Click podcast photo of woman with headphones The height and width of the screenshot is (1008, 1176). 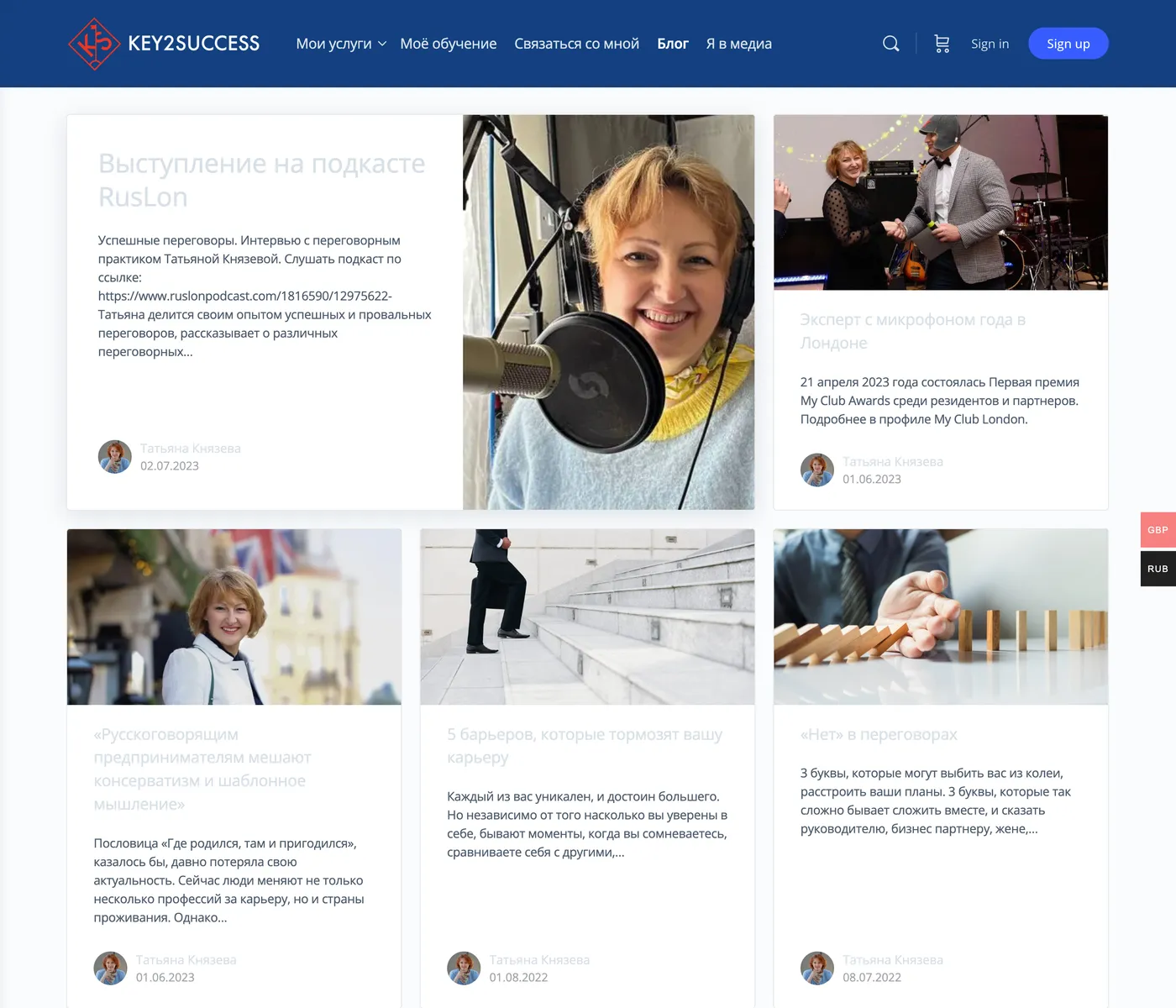coord(609,312)
